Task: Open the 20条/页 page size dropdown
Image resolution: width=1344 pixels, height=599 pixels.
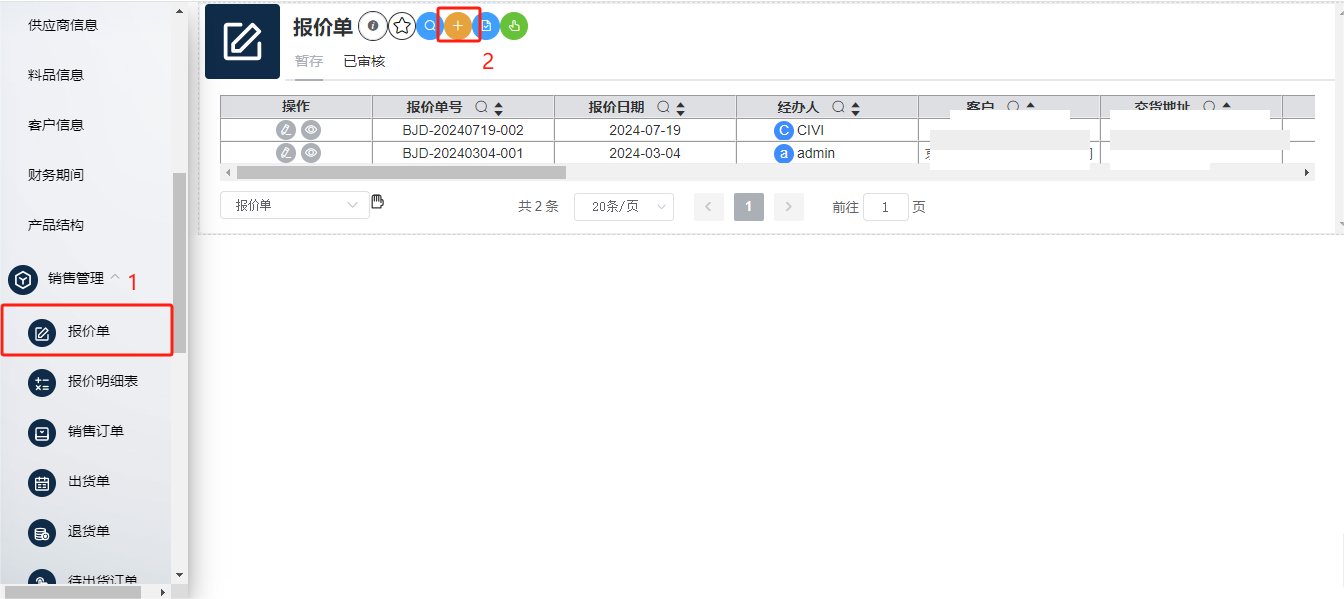Action: pyautogui.click(x=624, y=207)
